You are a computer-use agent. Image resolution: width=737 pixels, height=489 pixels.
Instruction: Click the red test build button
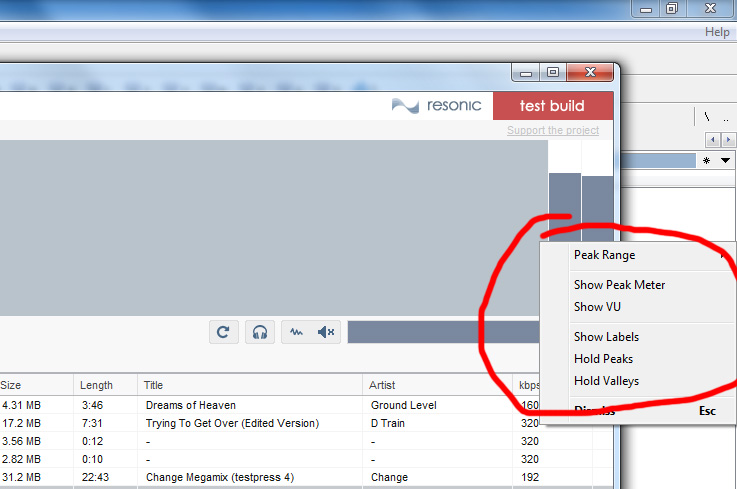[552, 106]
